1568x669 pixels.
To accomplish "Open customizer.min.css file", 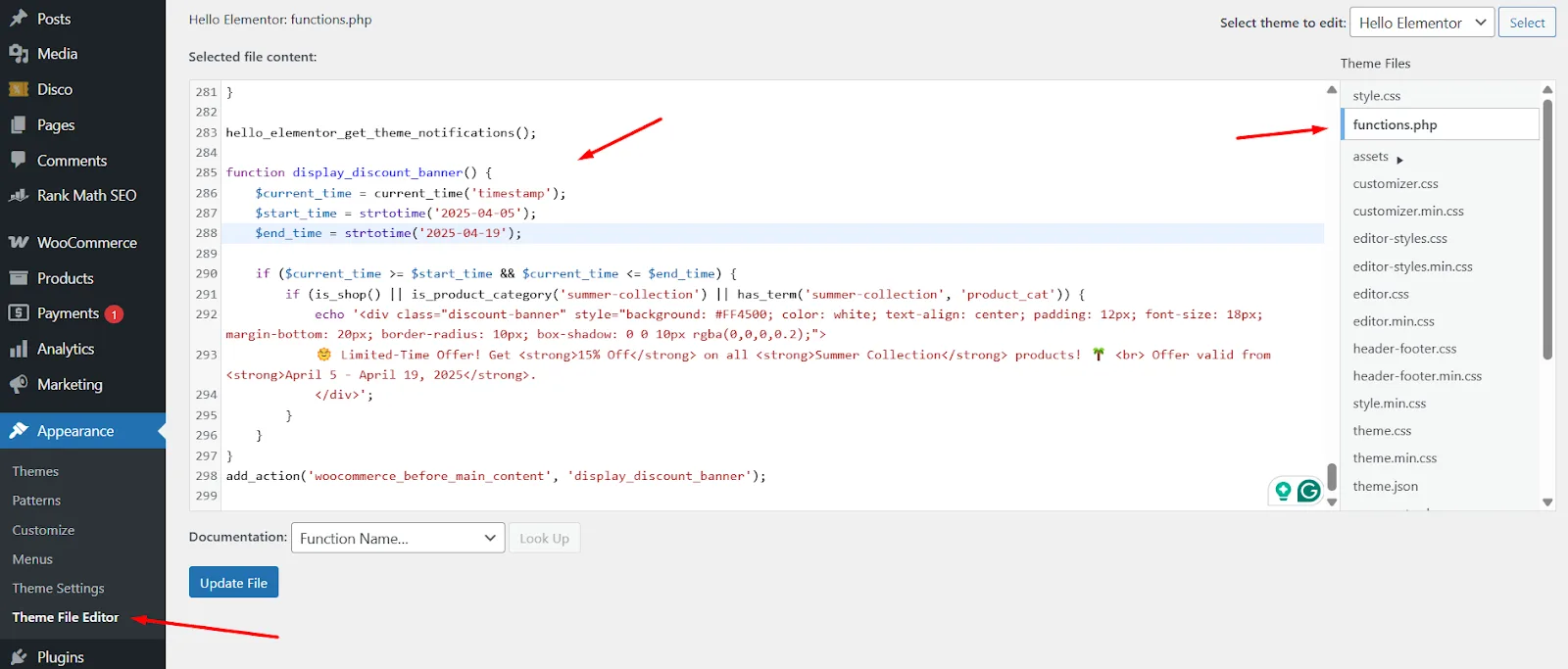I will point(1408,212).
